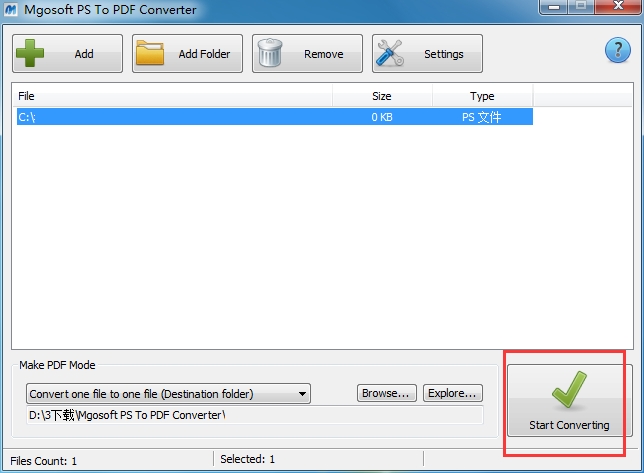The width and height of the screenshot is (644, 473).
Task: Click the Add Folder button
Action: 187,54
